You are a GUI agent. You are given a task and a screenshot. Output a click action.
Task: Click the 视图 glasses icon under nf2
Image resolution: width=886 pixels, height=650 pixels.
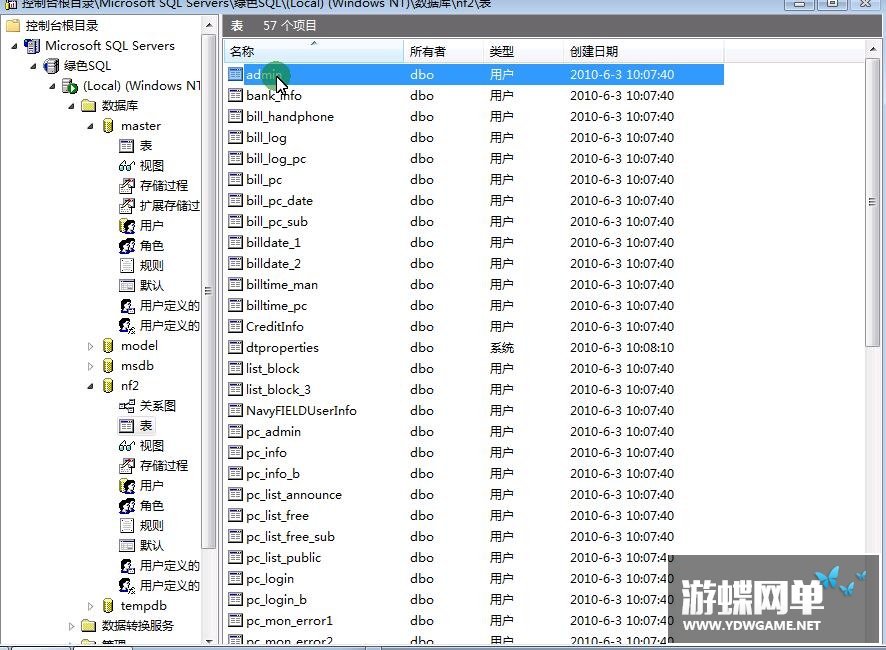(x=127, y=446)
